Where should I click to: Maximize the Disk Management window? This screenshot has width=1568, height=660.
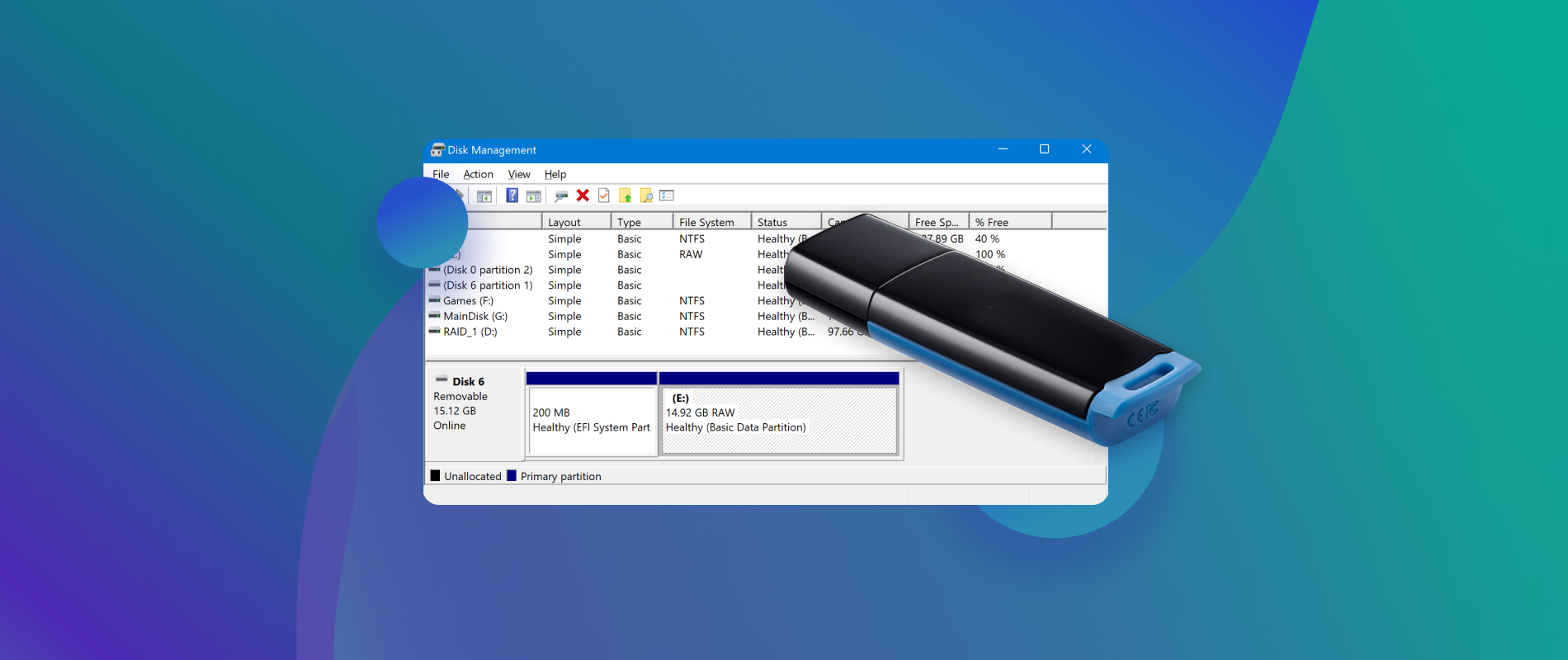(x=1044, y=149)
